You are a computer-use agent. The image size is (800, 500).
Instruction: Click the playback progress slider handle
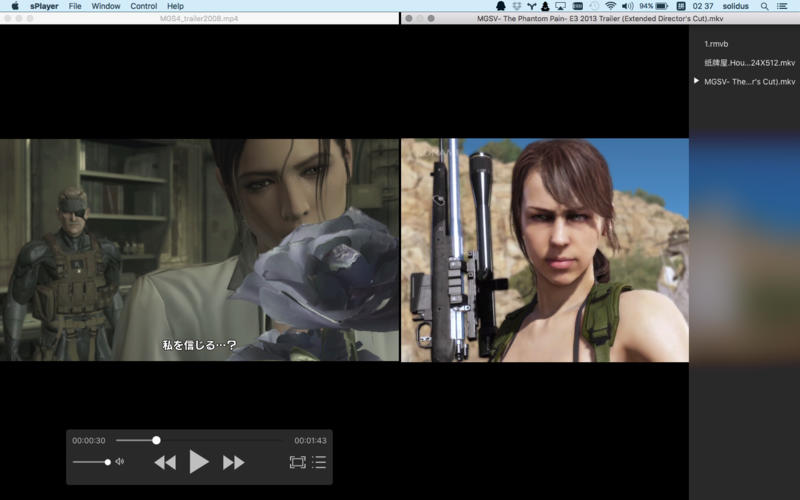[157, 440]
